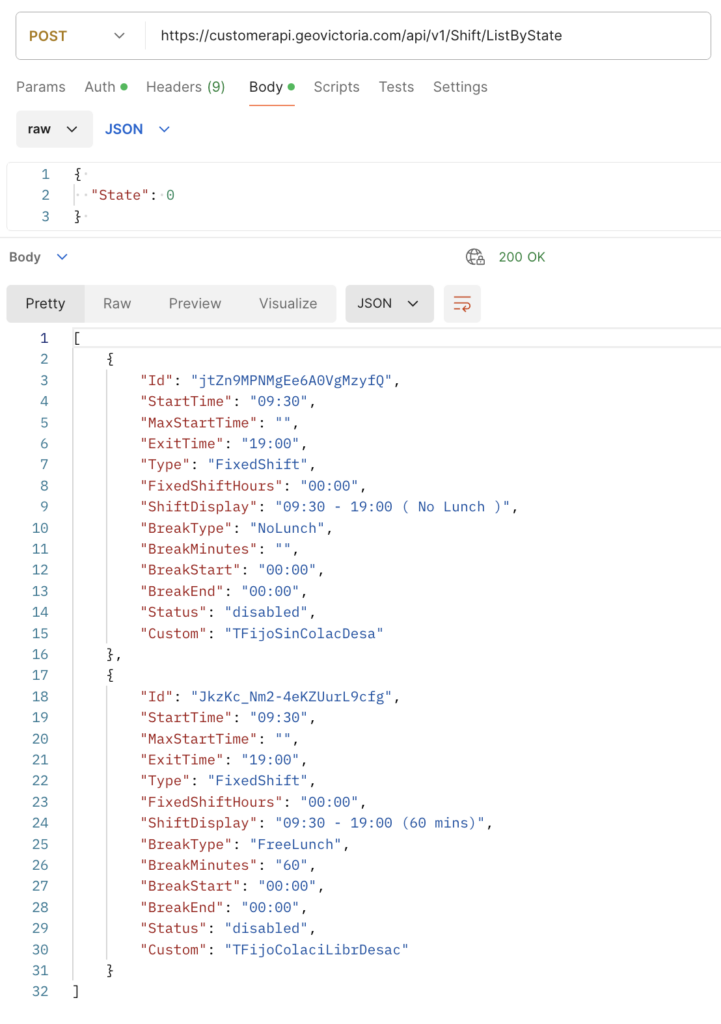Switch to Raw response view
The height and width of the screenshot is (1024, 721).
point(117,304)
